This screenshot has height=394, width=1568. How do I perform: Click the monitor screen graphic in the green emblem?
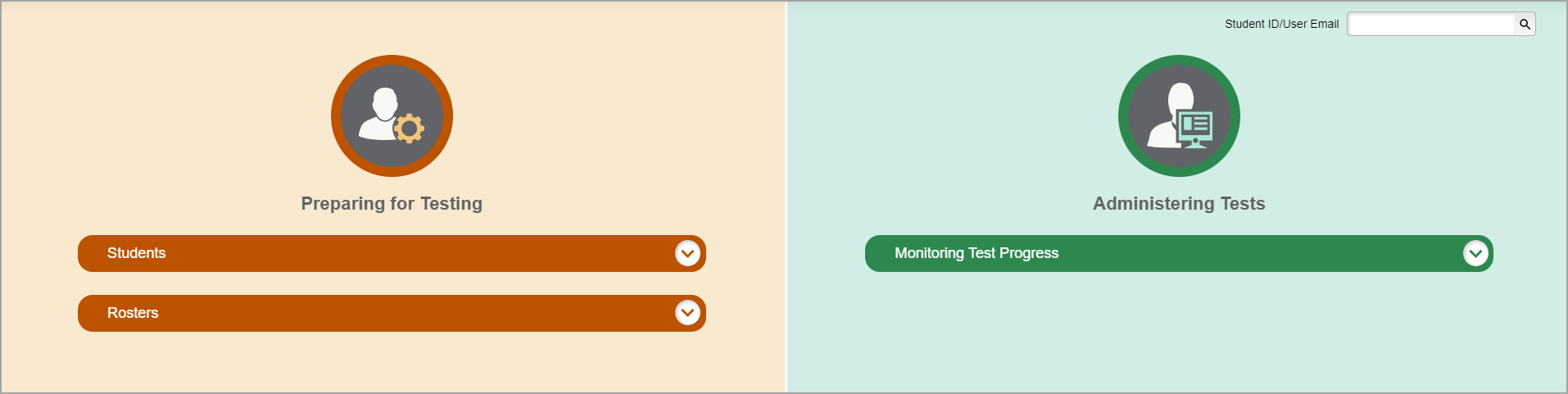pos(1194,126)
